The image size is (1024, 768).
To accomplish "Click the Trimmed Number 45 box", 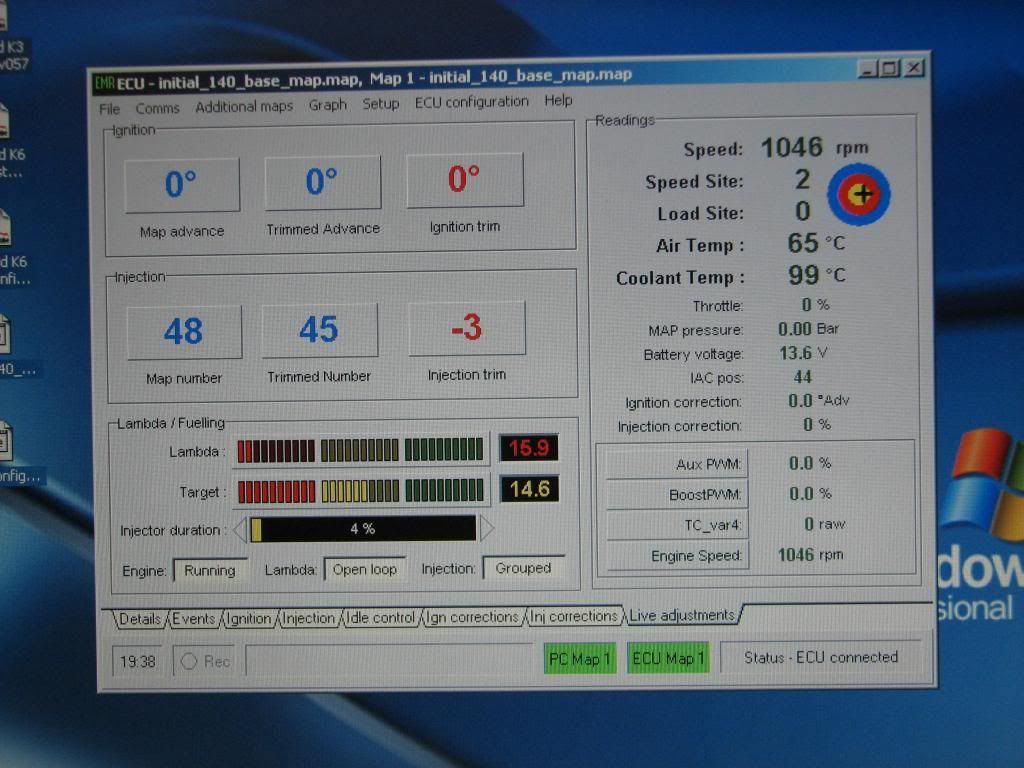I will click(x=319, y=330).
